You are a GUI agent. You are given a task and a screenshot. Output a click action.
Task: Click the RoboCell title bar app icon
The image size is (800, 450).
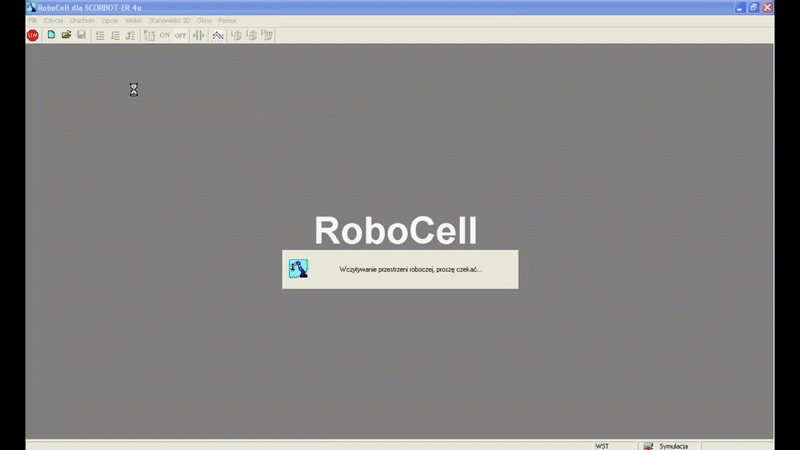coord(31,7)
